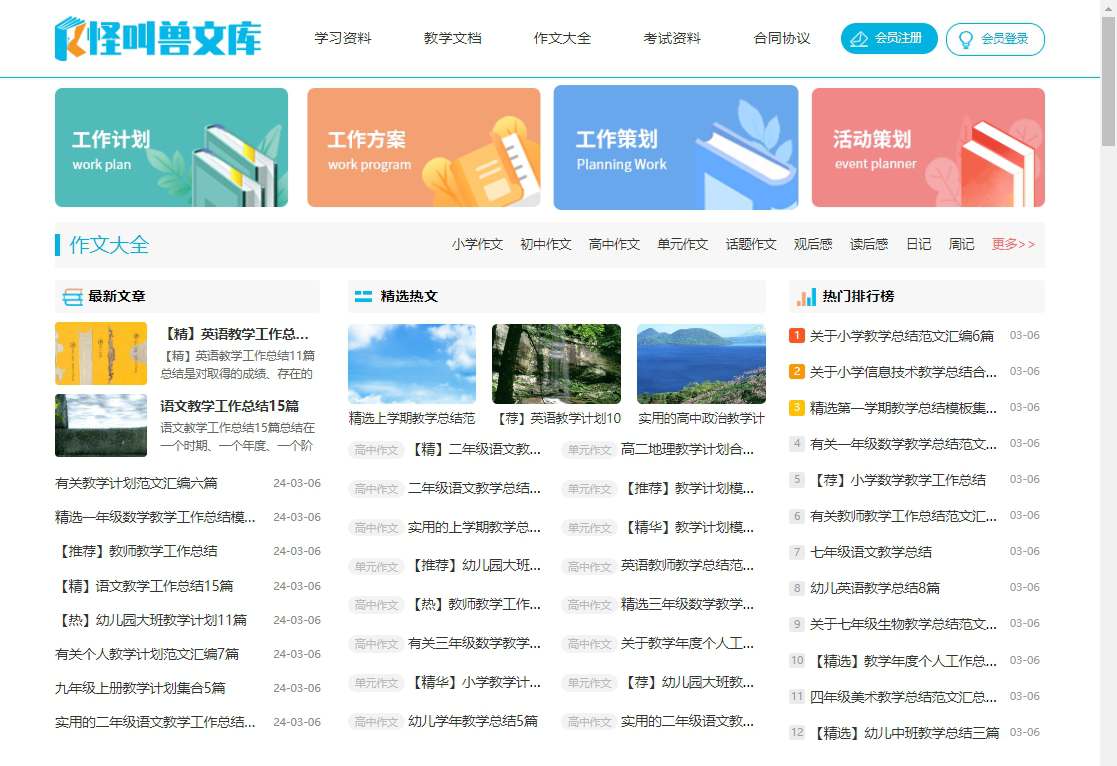Screen dimensions: 1117x766
Task: Open the 工作计划 work plan banner
Action: [171, 148]
